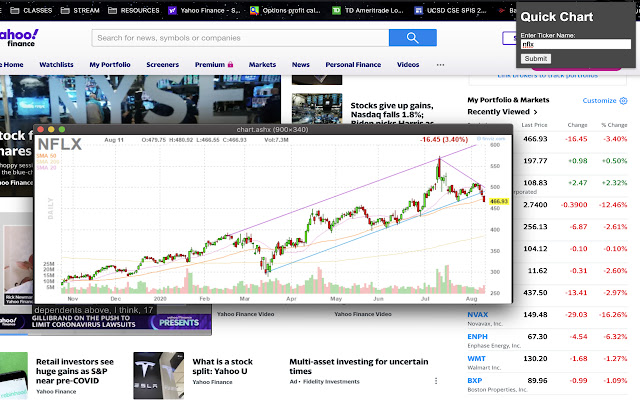Open the Markets navigation item
Viewport: 640px width, 400px height.
[x=262, y=64]
